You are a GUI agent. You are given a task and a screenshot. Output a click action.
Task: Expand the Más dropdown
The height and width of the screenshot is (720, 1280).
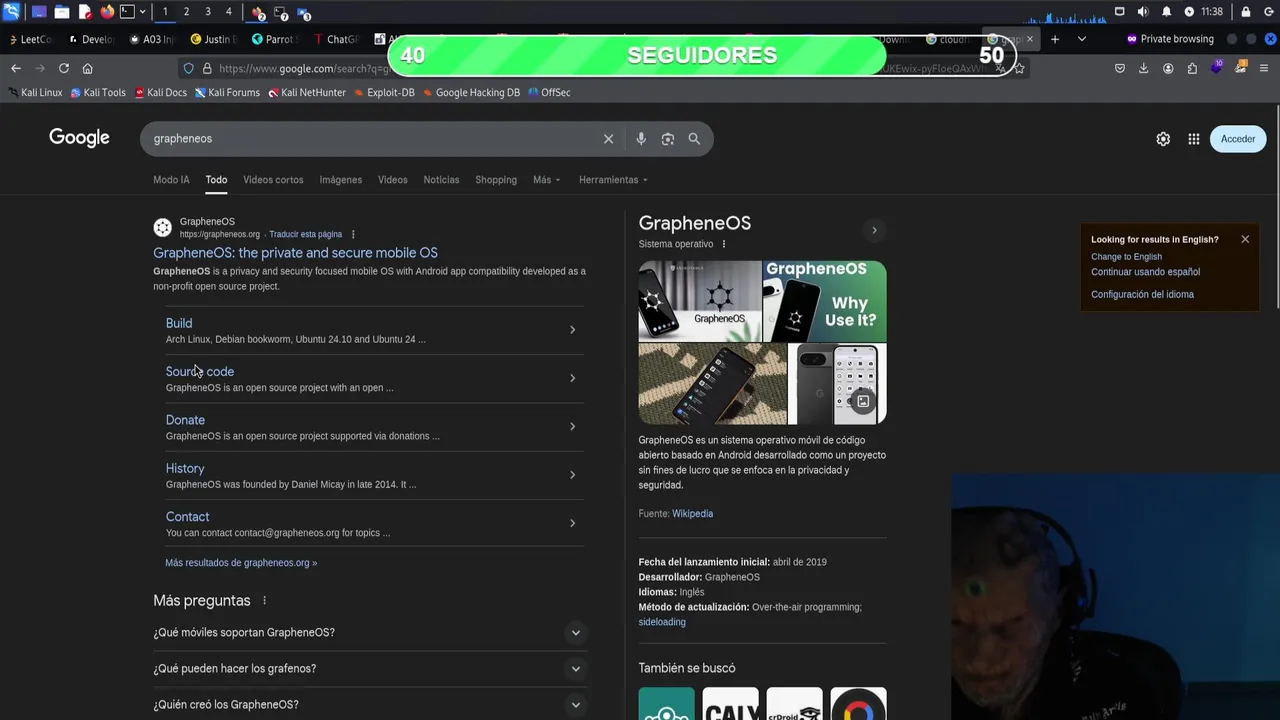point(547,180)
